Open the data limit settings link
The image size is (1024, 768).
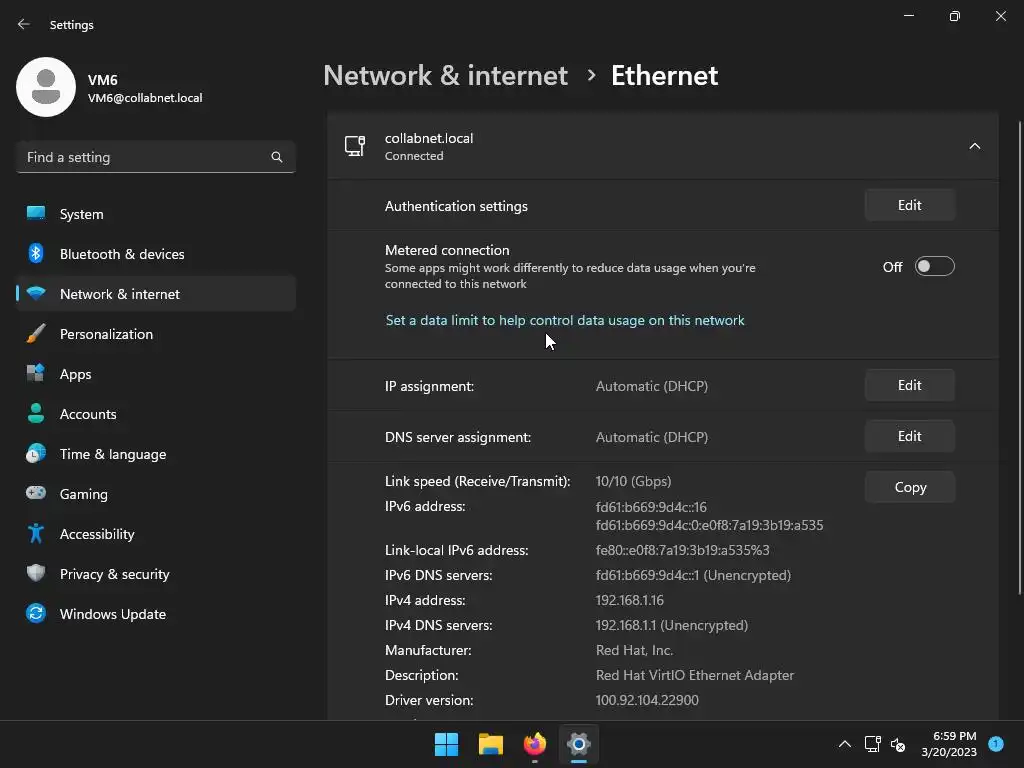click(x=565, y=320)
